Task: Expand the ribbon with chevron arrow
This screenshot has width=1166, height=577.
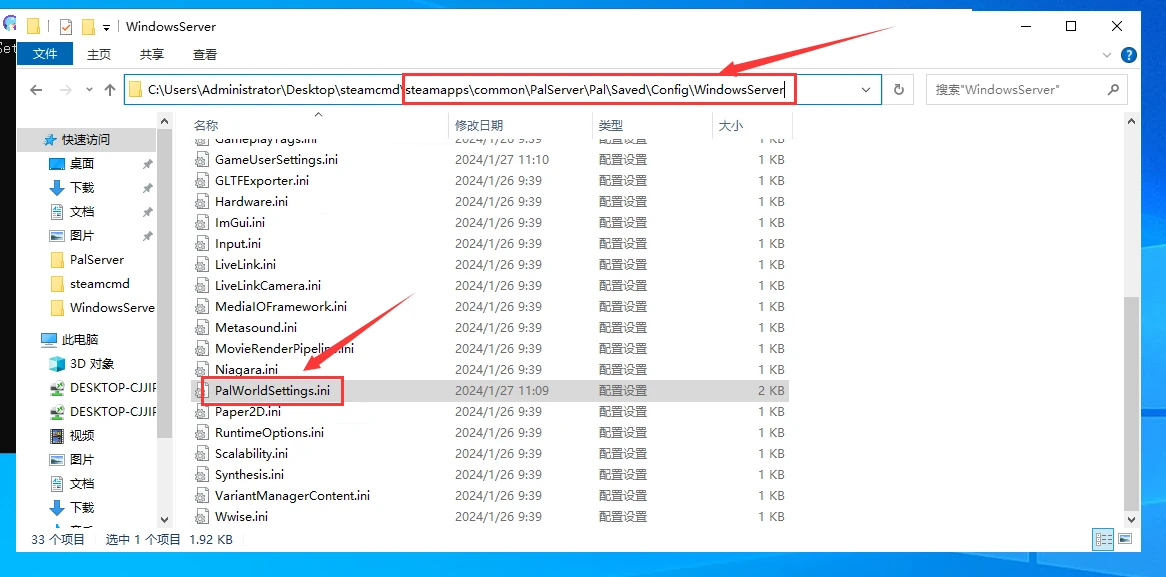Action: pyautogui.click(x=1106, y=55)
